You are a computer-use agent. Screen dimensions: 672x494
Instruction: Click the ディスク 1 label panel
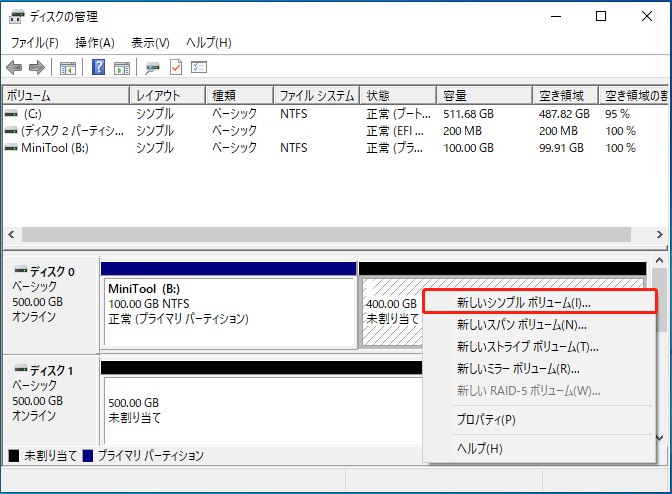[x=51, y=401]
